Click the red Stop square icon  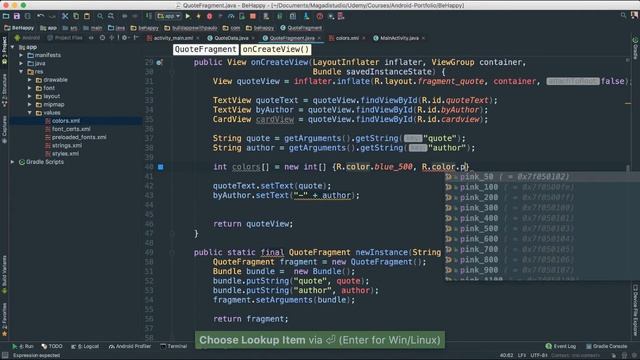point(253,16)
